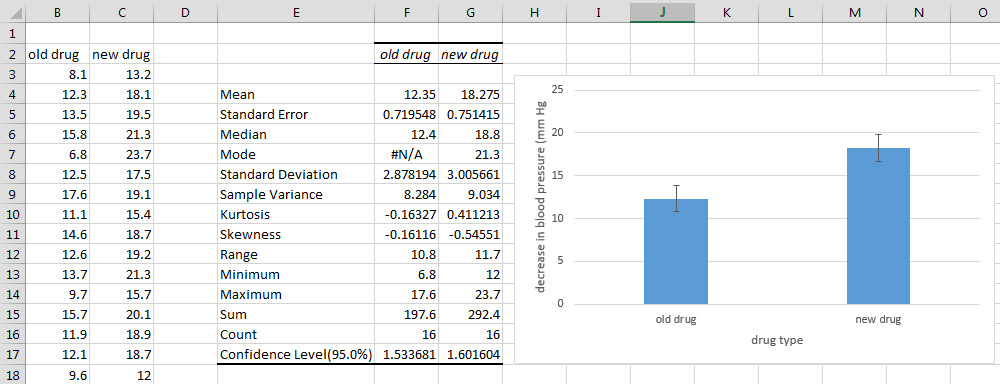Click cell B2 with old drug header
The height and width of the screenshot is (384, 1000).
[x=57, y=54]
